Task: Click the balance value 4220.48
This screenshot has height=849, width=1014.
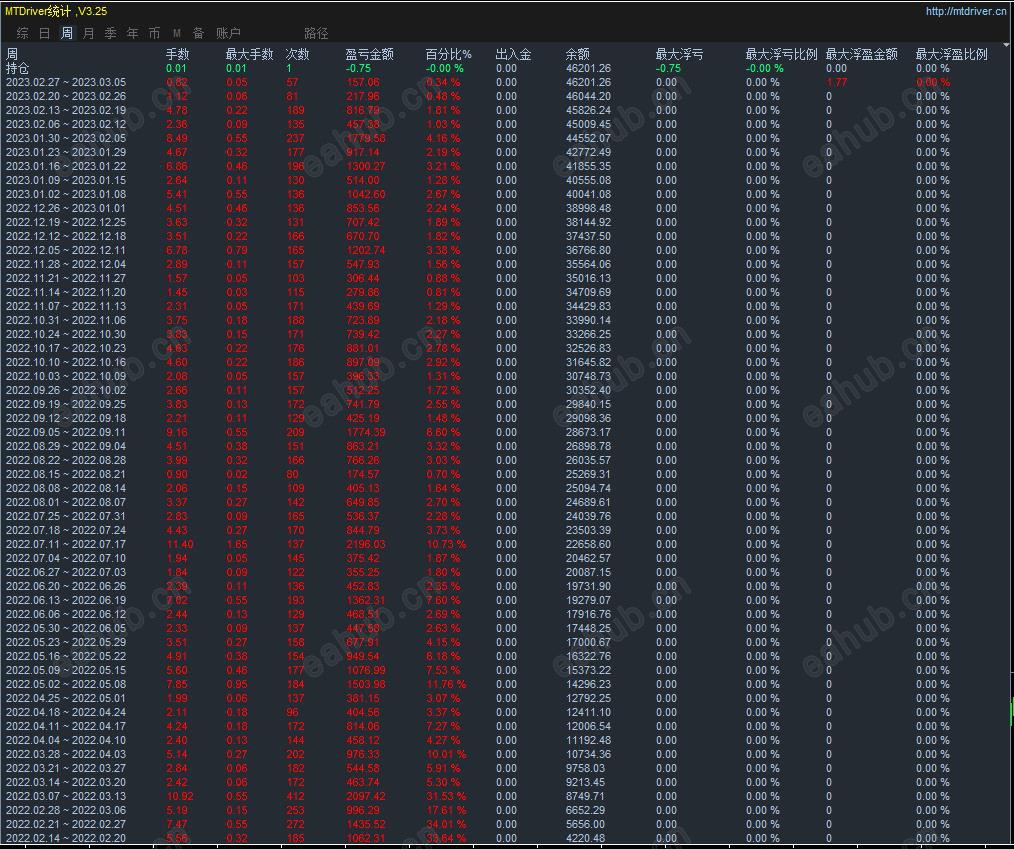Action: tap(585, 838)
